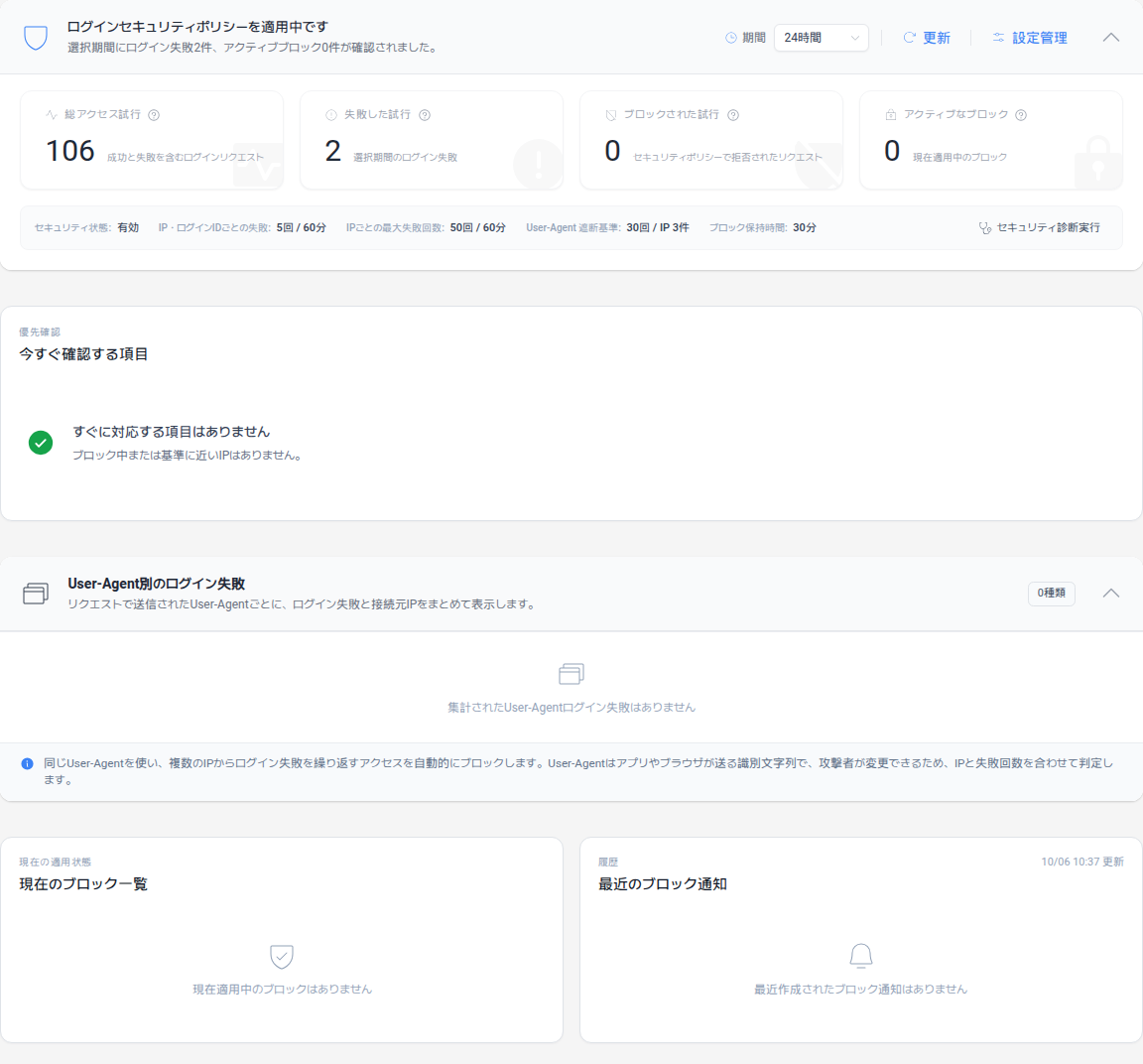Collapse the User-Agent別のログイン失敗 section
1143x1064 pixels.
[1110, 593]
